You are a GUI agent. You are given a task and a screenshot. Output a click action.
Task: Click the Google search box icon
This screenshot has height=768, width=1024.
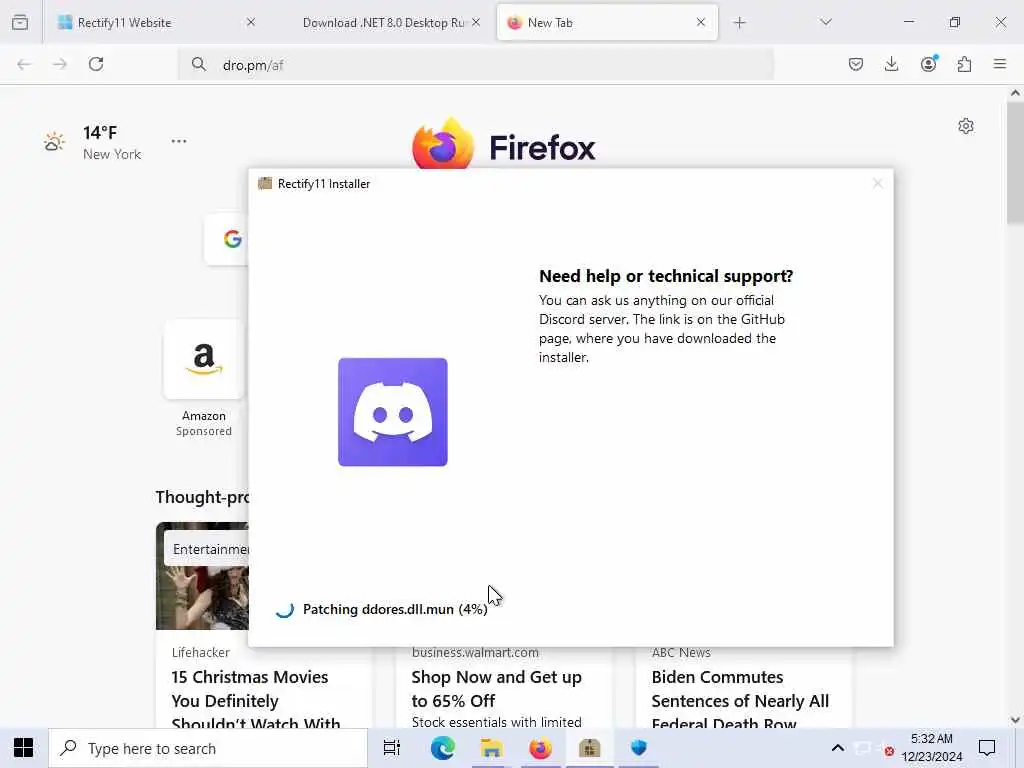pyautogui.click(x=232, y=239)
